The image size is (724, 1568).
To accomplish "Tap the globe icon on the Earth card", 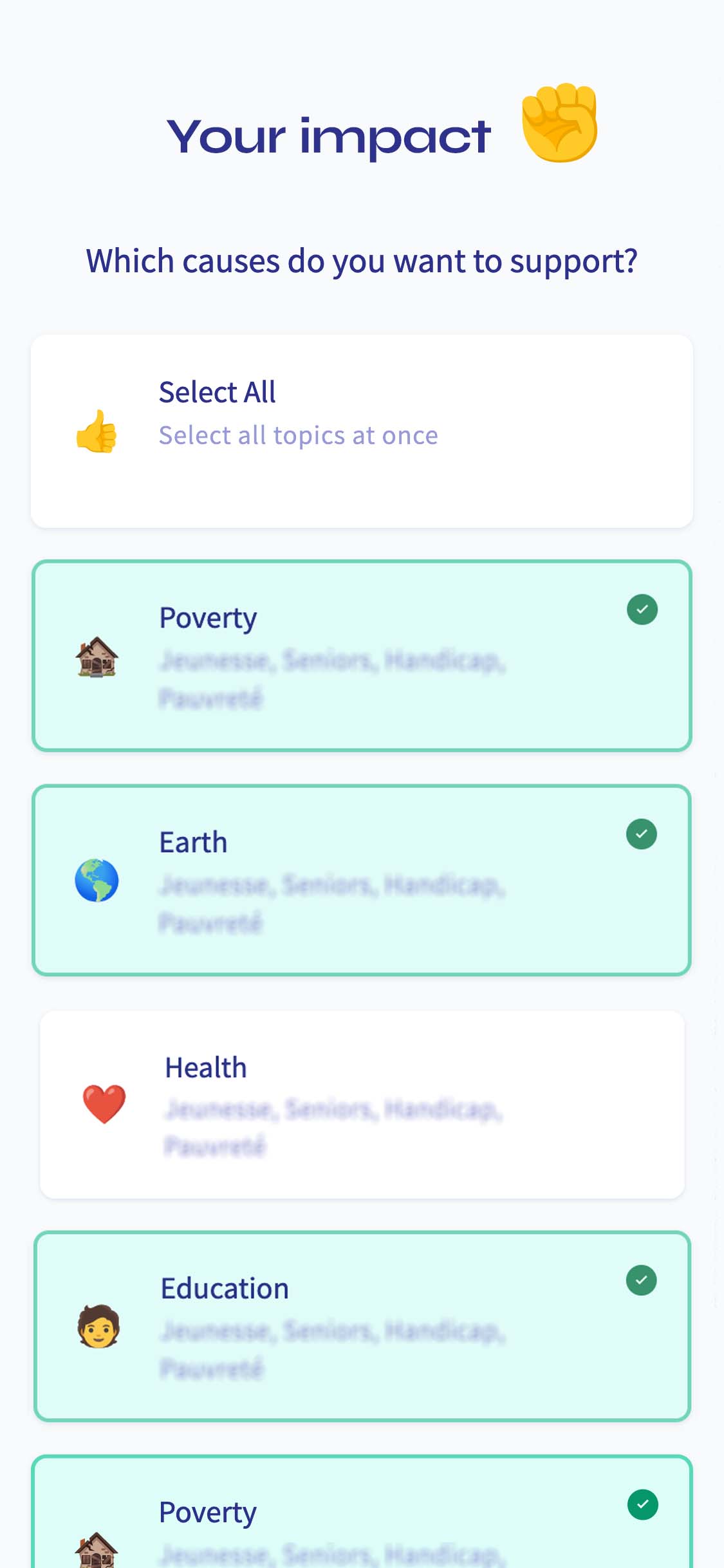I will click(x=97, y=880).
